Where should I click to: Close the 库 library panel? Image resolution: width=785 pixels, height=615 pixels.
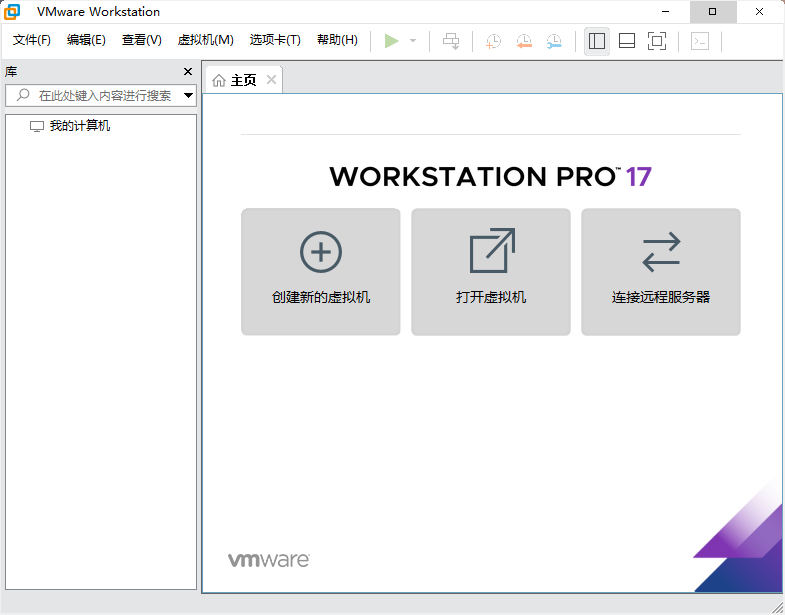click(188, 72)
